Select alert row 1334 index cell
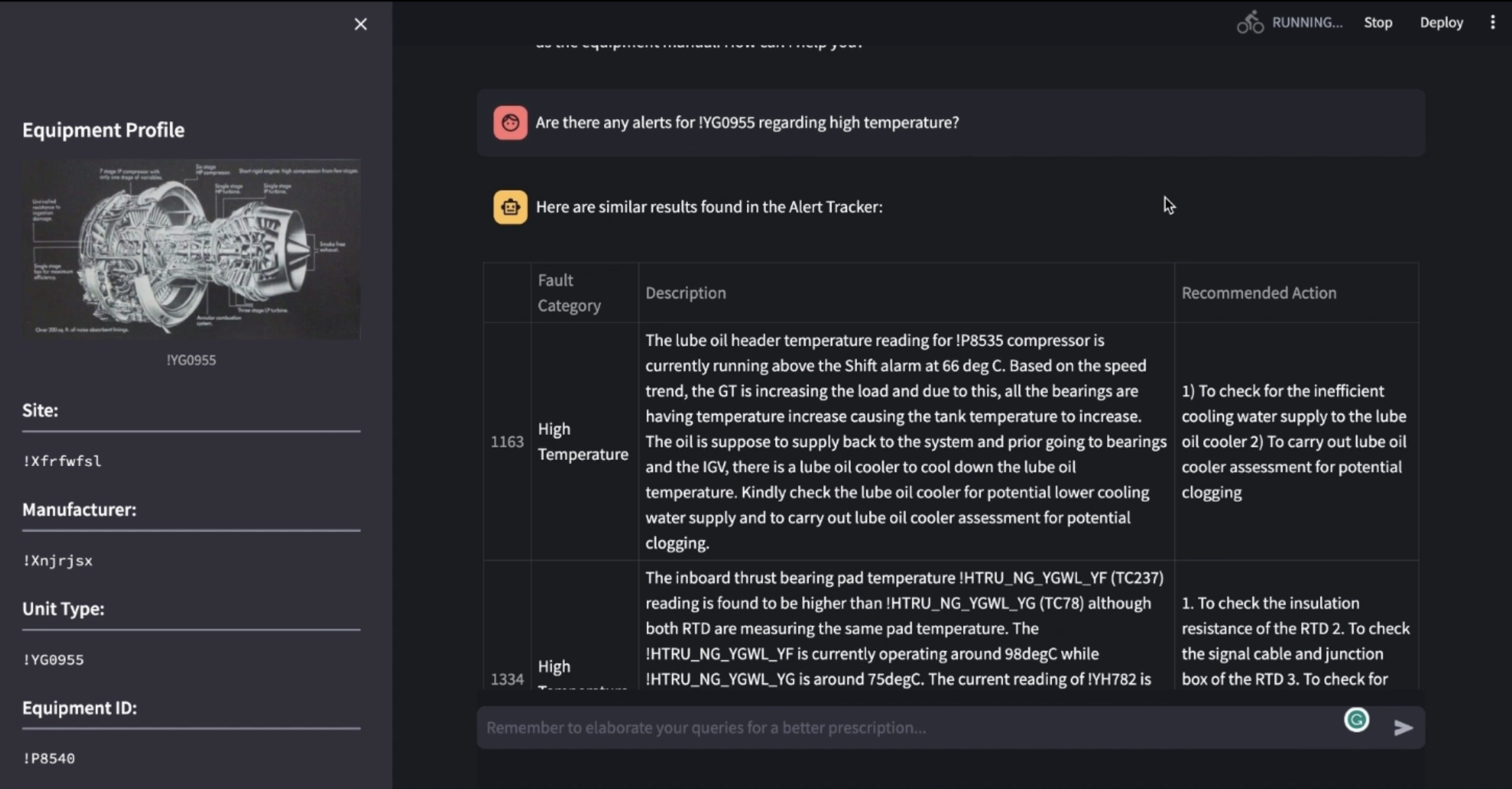The width and height of the screenshot is (1512, 789). click(x=507, y=678)
